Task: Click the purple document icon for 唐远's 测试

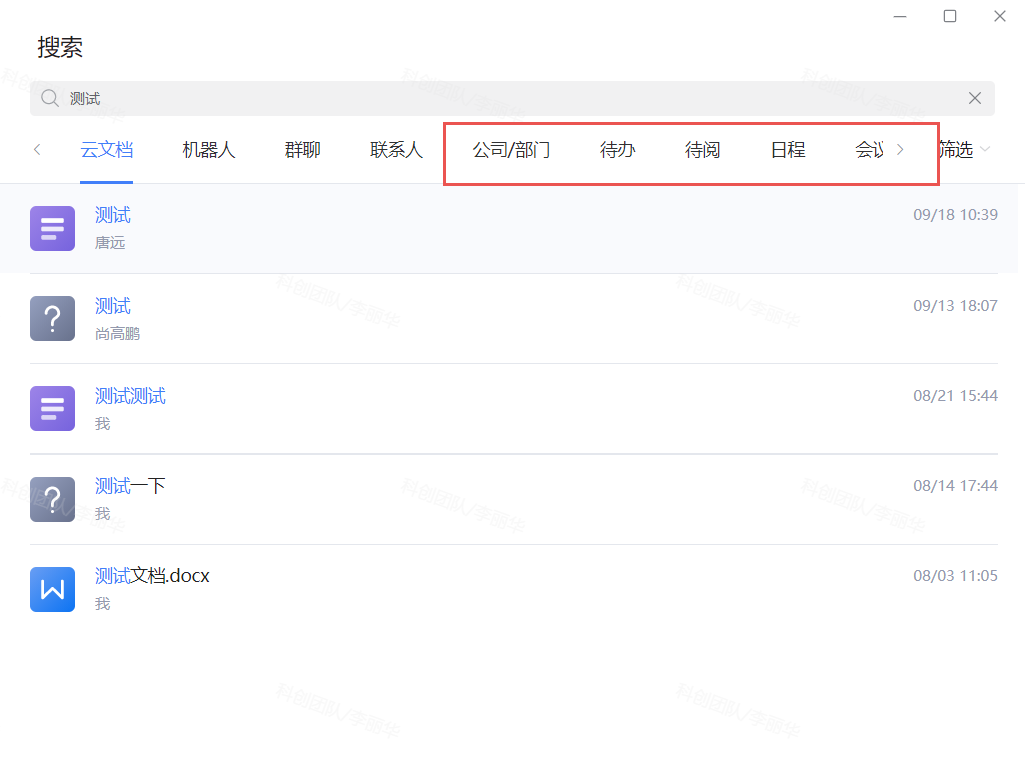Action: [52, 228]
